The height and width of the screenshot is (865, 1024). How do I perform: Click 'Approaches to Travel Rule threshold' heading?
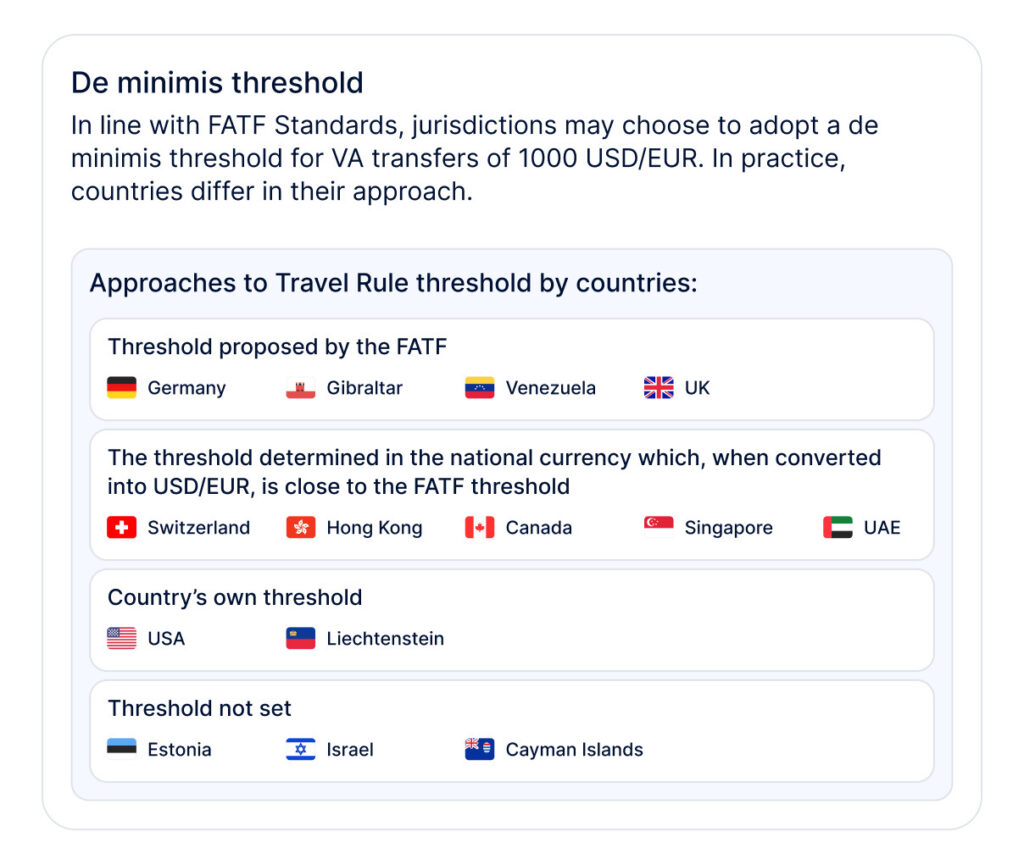point(393,283)
